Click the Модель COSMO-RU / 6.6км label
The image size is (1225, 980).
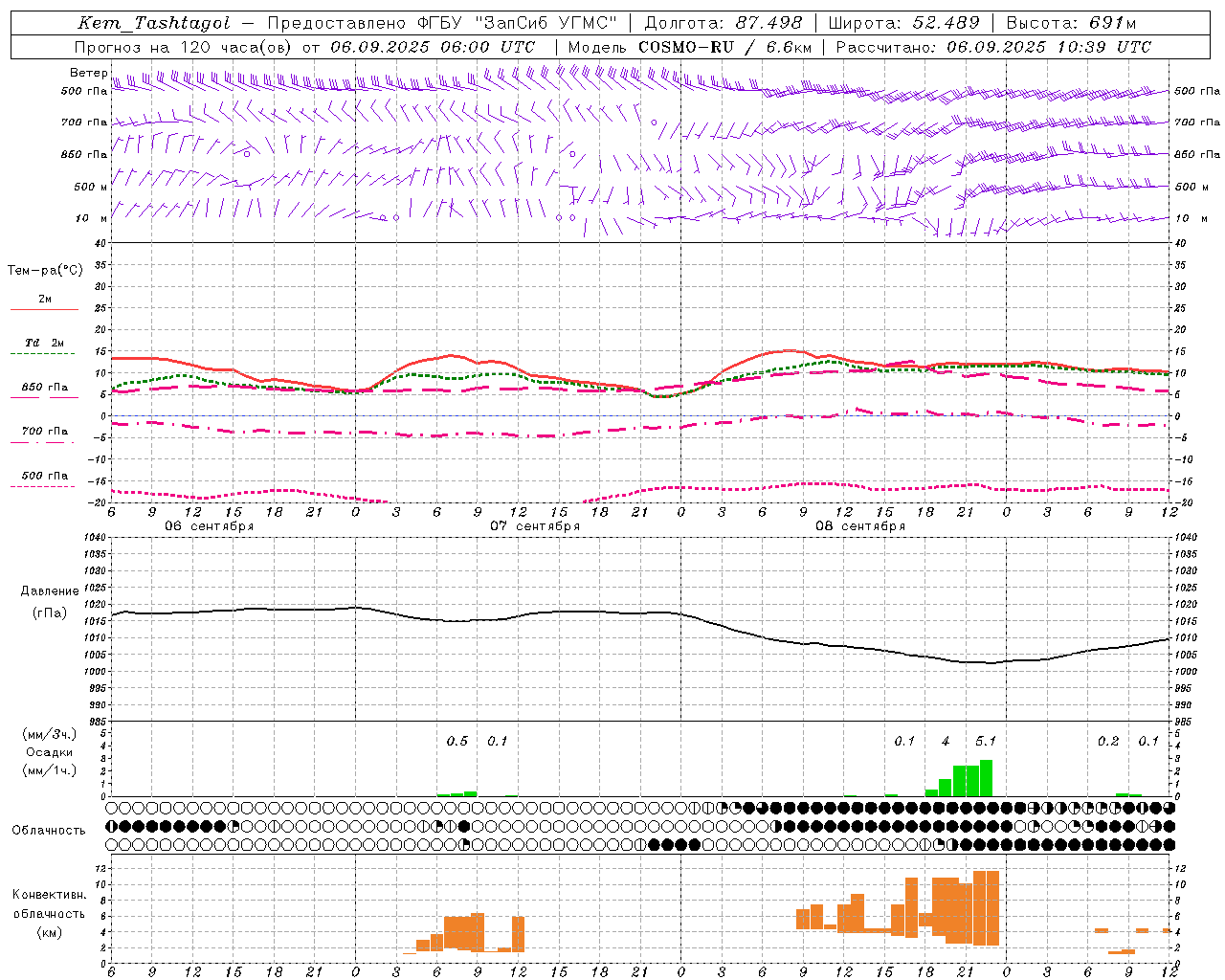click(690, 47)
